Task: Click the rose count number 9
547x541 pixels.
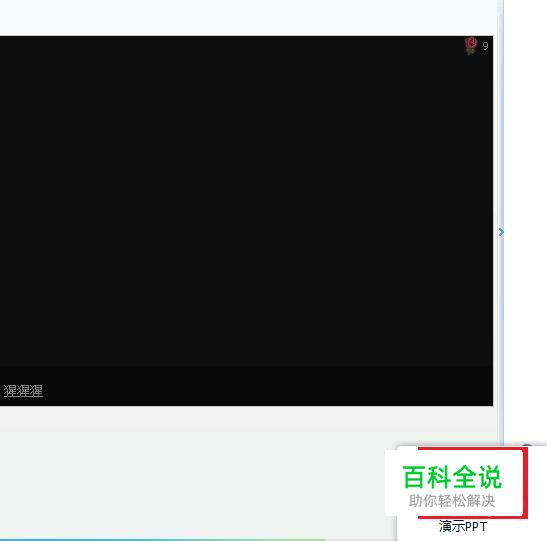Action: 485,46
